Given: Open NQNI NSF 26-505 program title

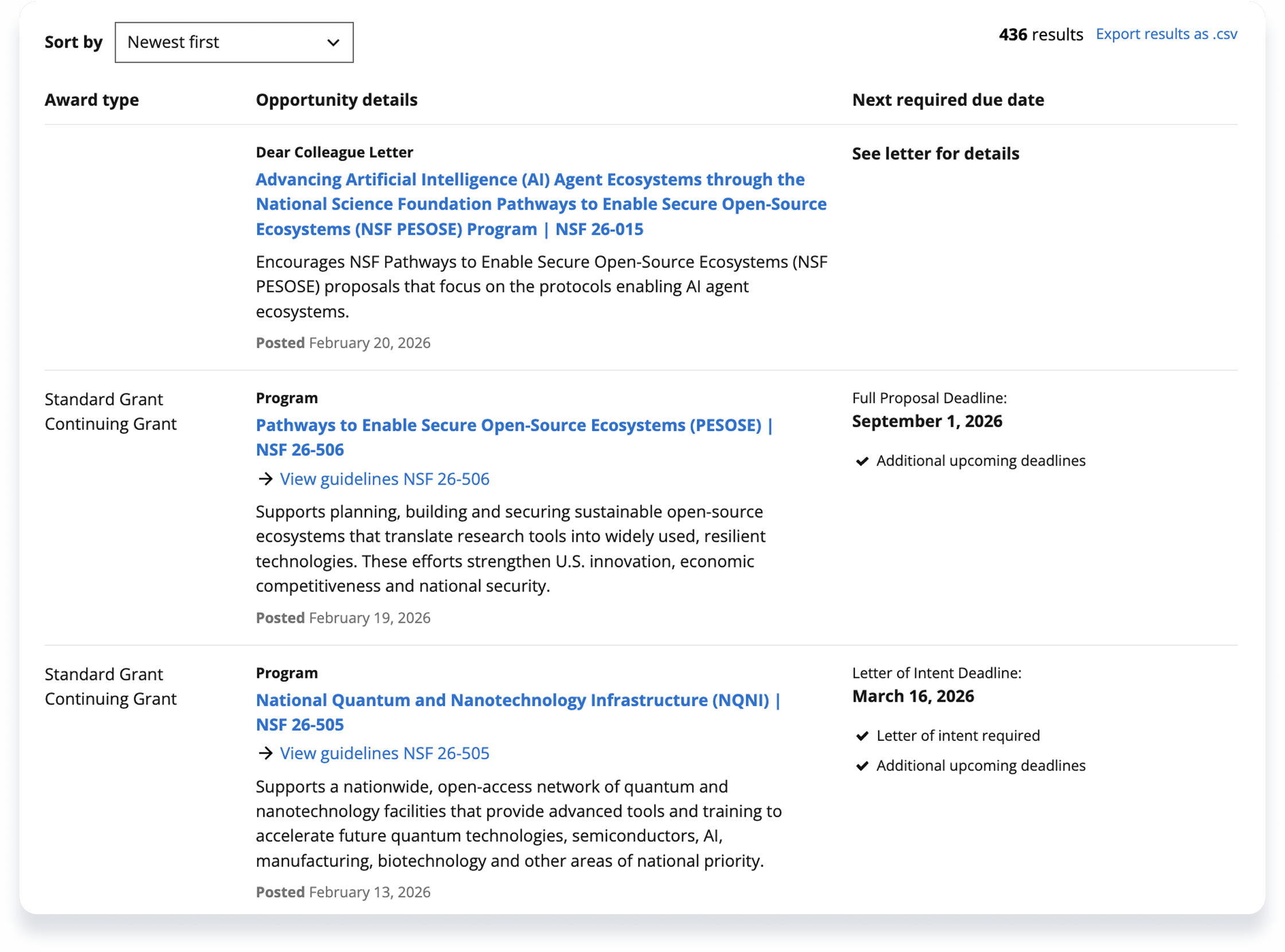Looking at the screenshot, I should (517, 700).
